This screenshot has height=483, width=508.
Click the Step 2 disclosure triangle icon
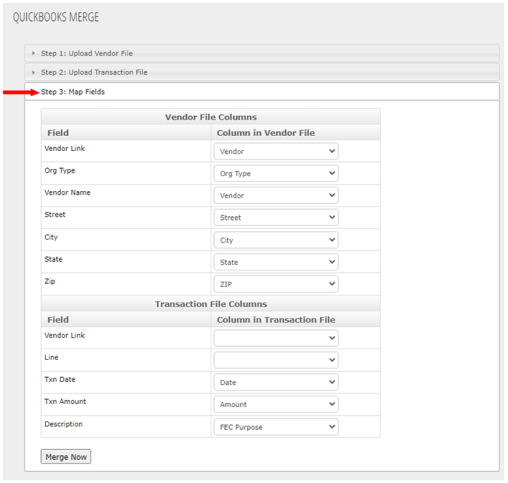[x=33, y=72]
